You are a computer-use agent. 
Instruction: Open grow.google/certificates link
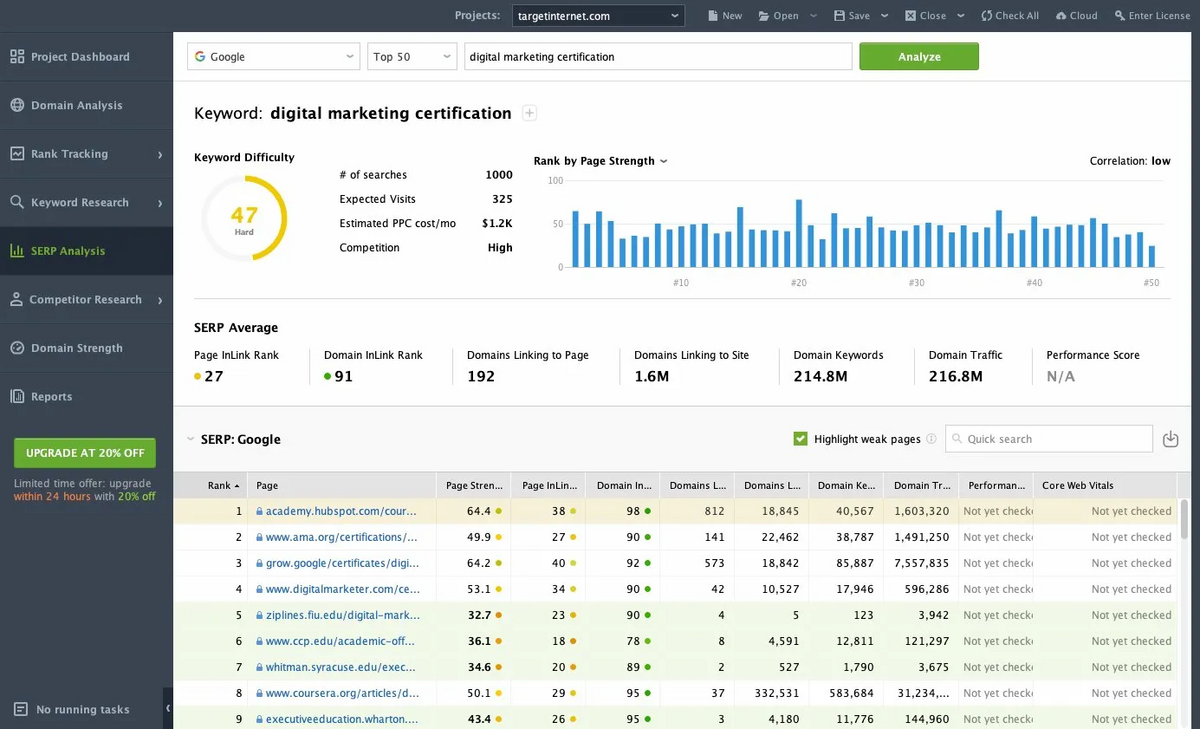pyautogui.click(x=342, y=563)
